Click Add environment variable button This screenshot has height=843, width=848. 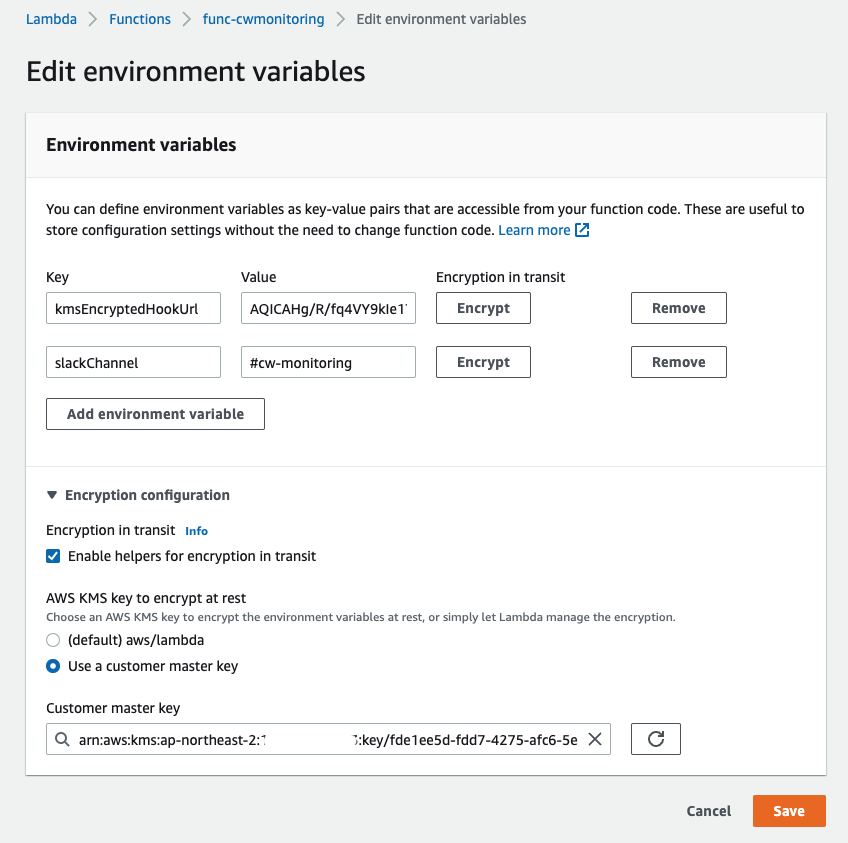pyautogui.click(x=155, y=414)
